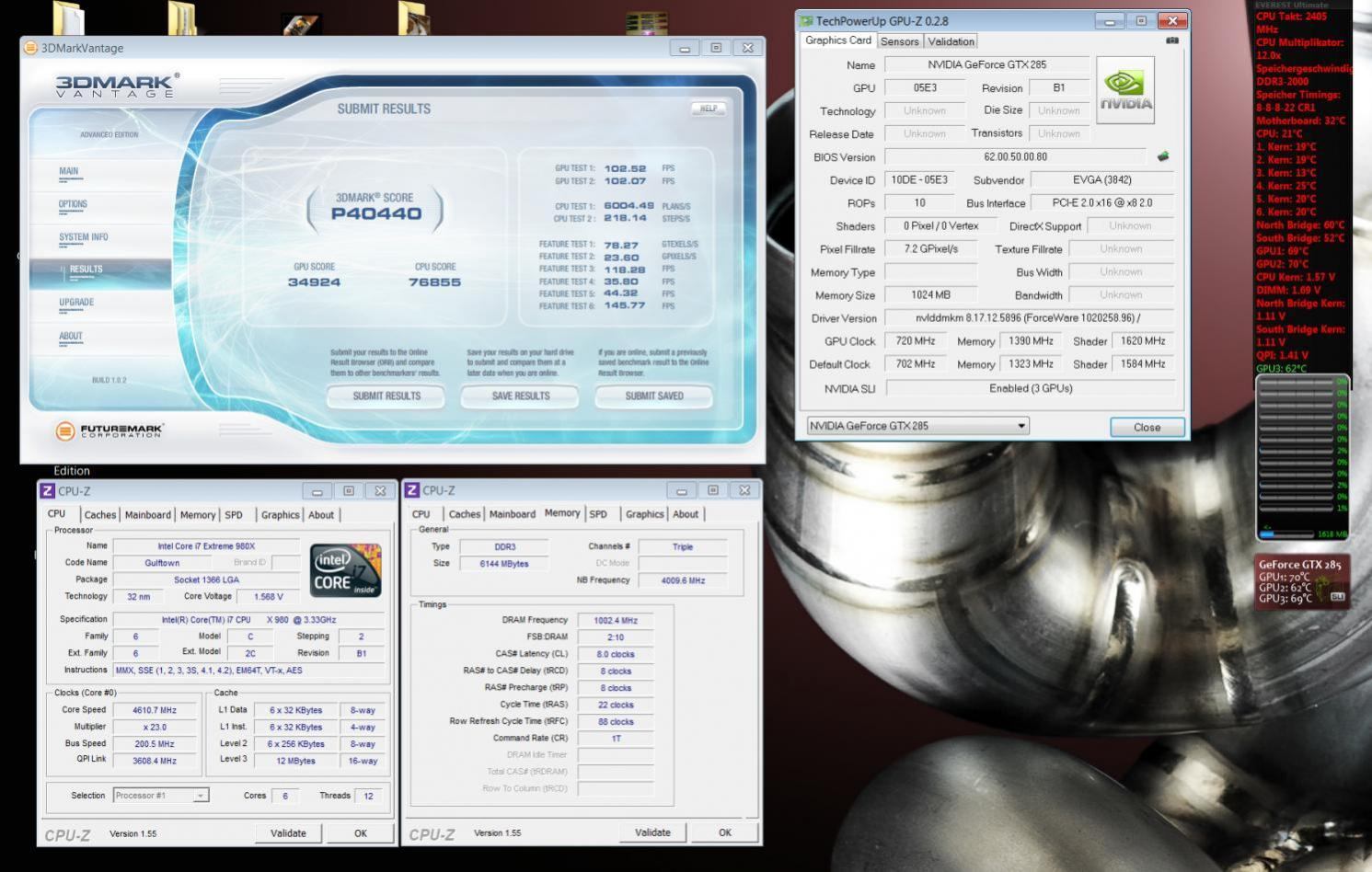The image size is (1372, 872).
Task: Click the CPU-Z Instructions field
Action: coord(249,671)
